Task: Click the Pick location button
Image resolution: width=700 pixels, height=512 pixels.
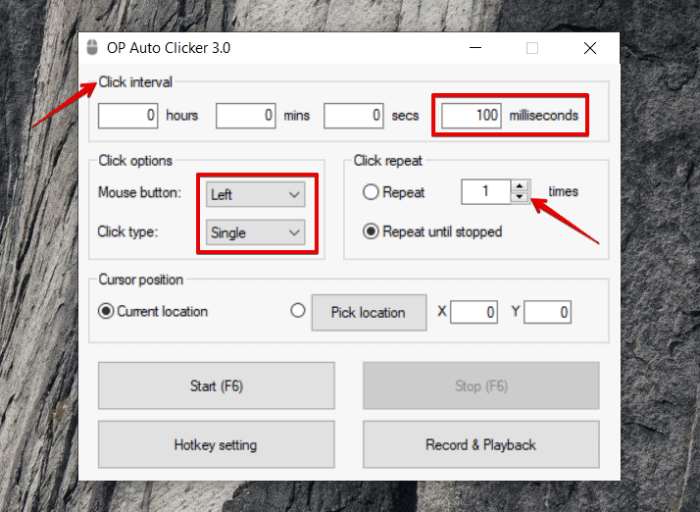Action: pos(369,312)
